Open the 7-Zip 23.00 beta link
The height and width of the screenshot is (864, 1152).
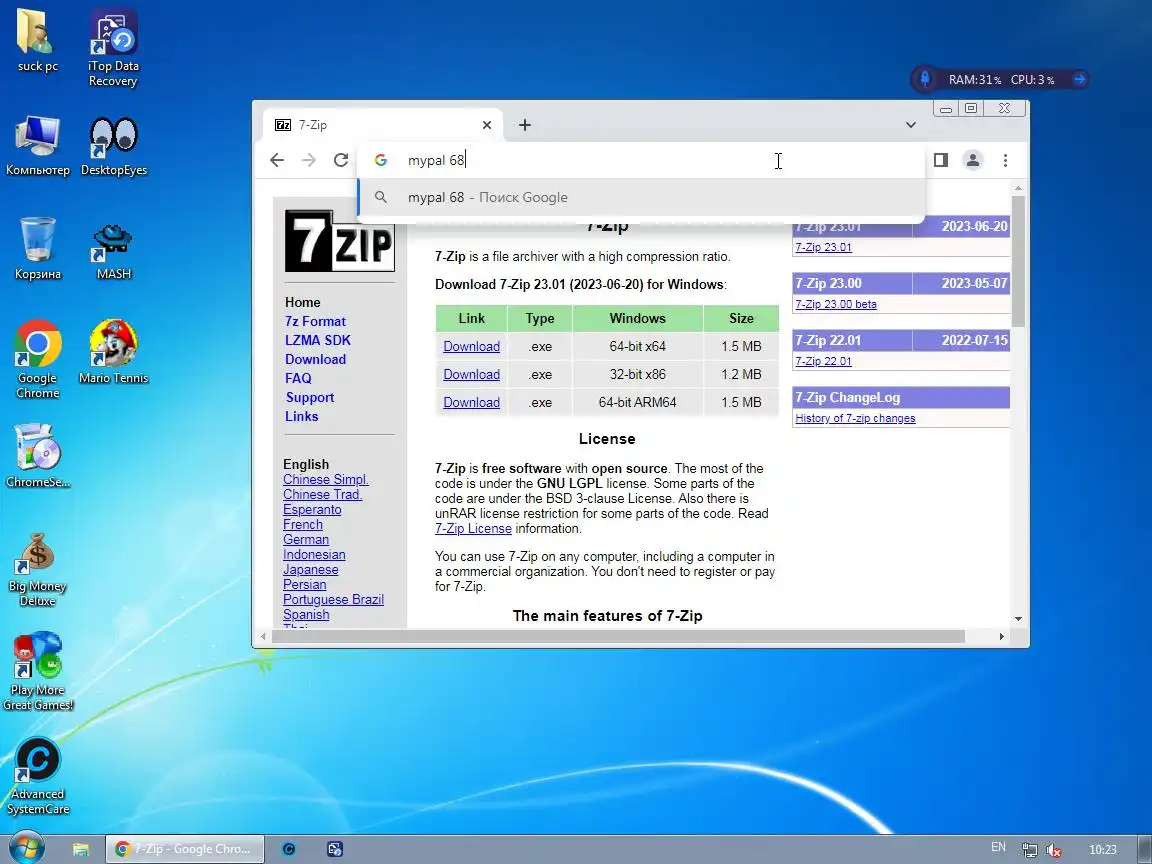pos(835,304)
